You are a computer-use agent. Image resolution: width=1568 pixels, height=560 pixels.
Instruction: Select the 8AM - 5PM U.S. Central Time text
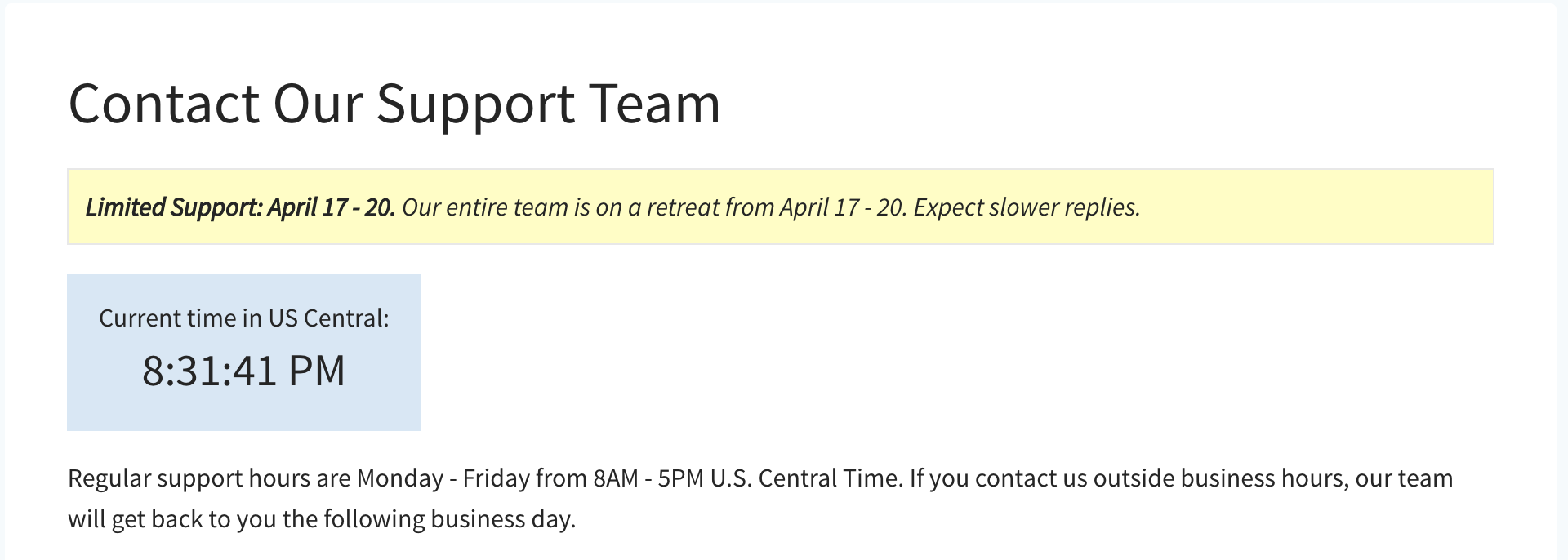pyautogui.click(x=746, y=478)
